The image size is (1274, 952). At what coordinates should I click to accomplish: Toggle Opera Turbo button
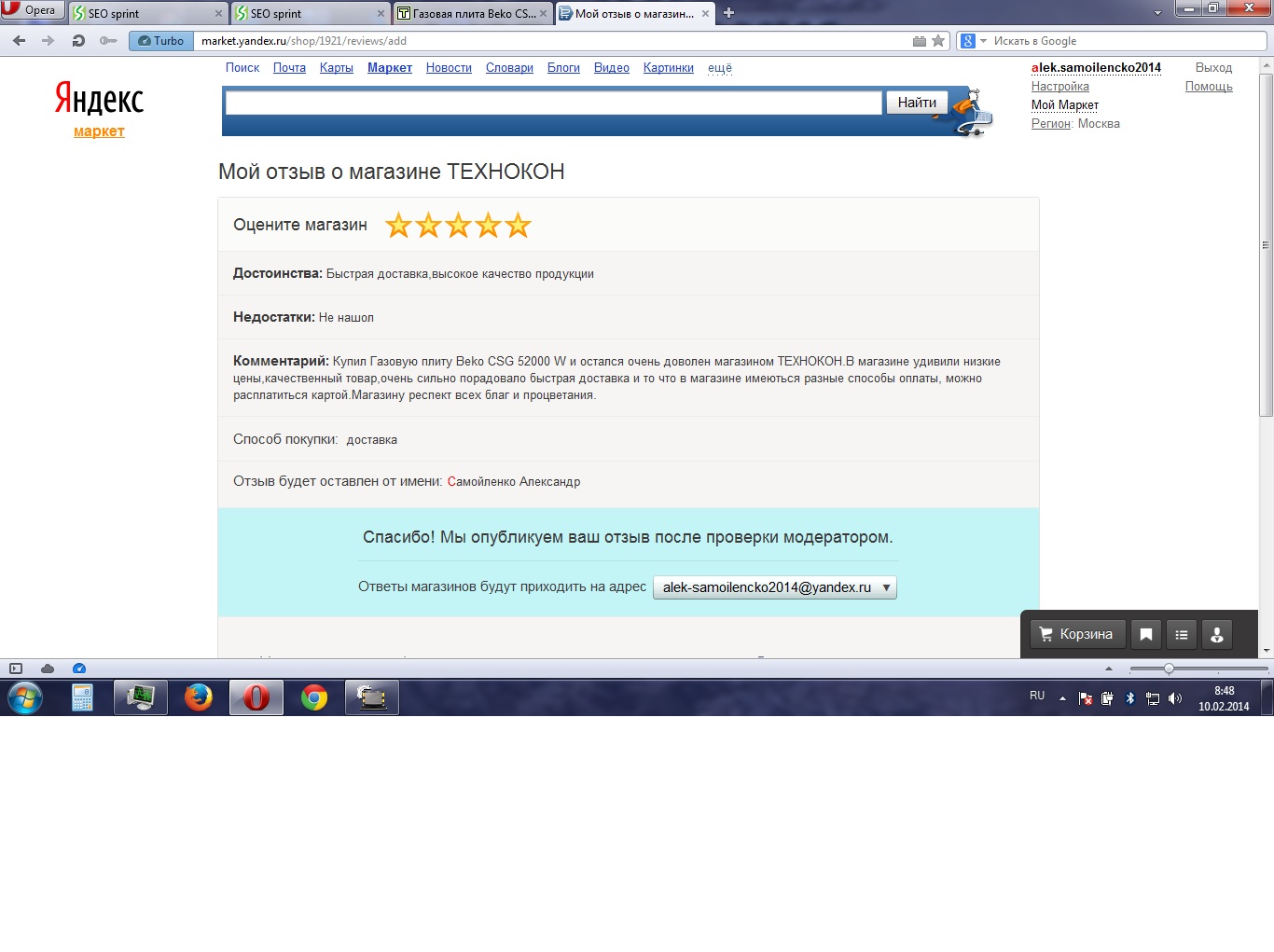coord(161,41)
